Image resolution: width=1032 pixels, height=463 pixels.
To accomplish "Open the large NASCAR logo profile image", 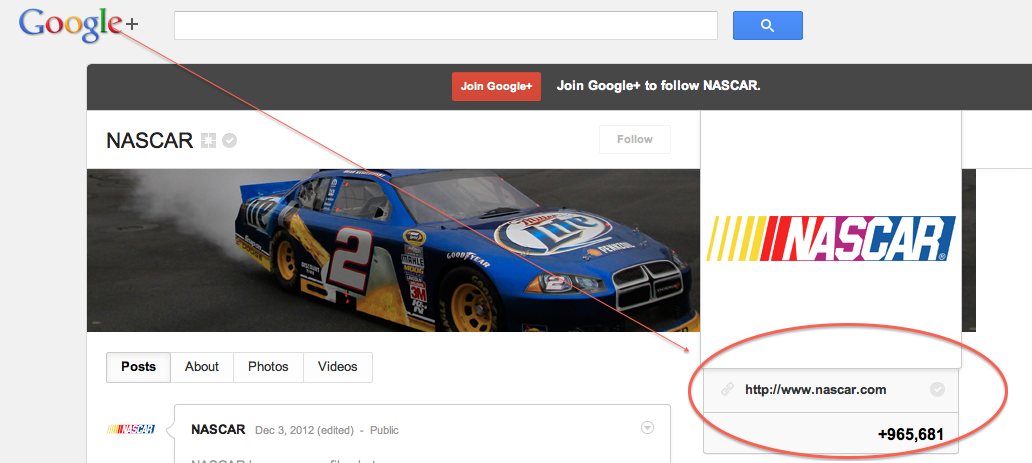I will [831, 238].
